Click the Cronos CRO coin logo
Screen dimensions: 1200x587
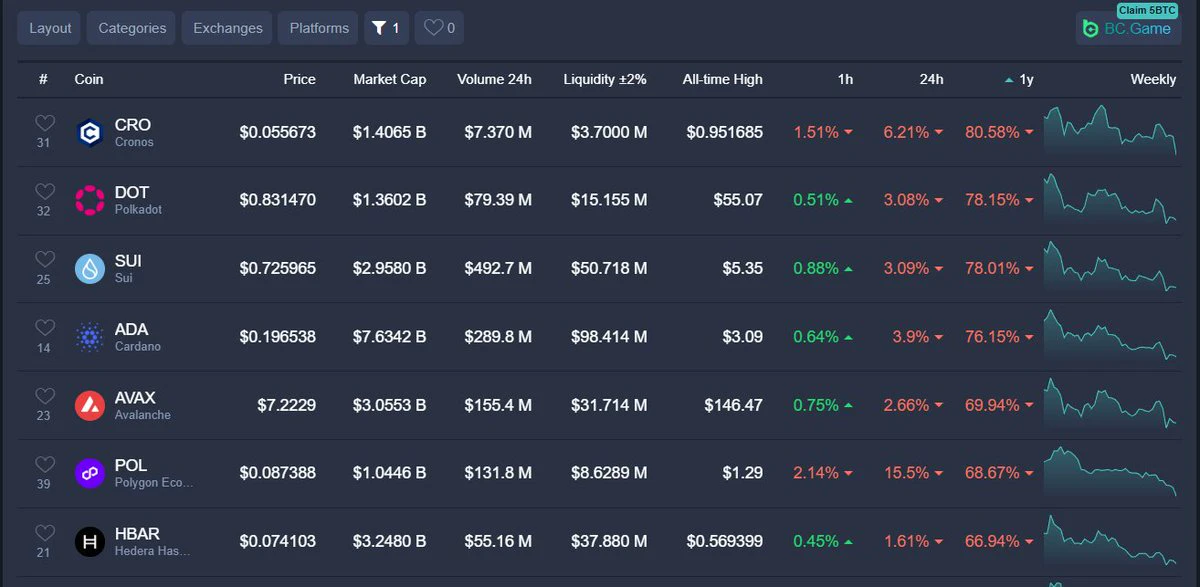(x=90, y=132)
